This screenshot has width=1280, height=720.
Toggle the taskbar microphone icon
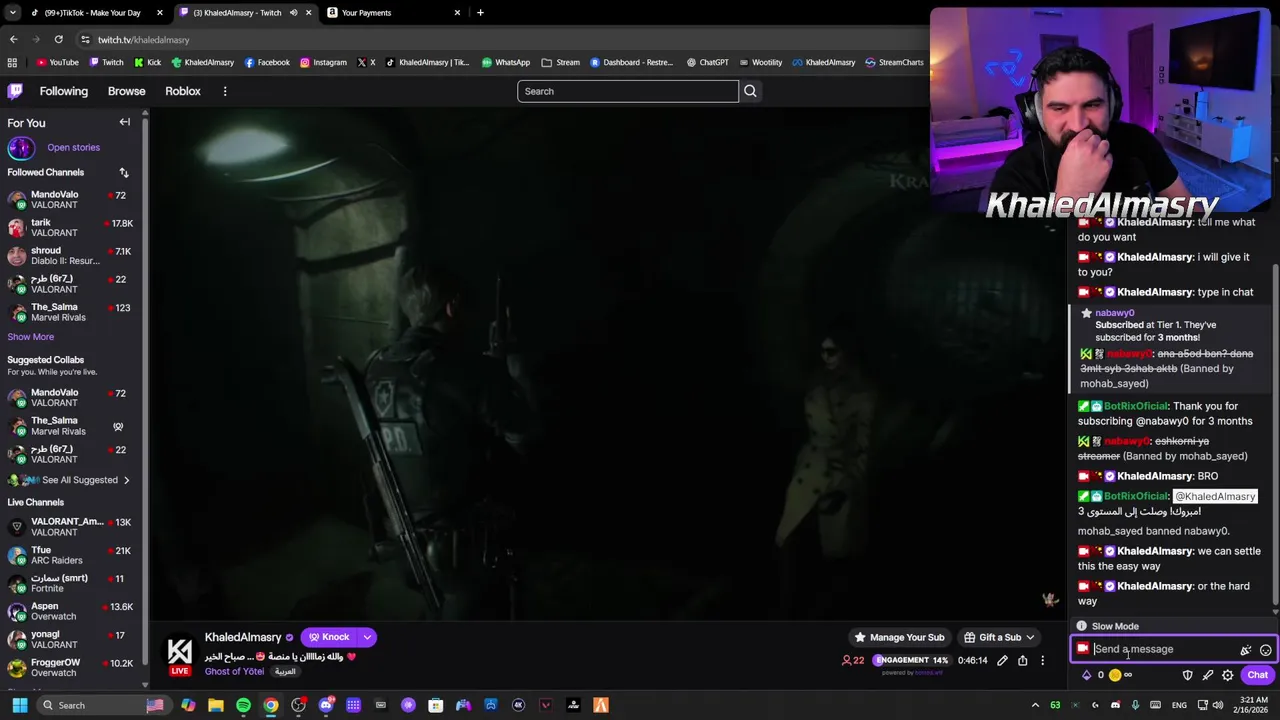point(1136,705)
